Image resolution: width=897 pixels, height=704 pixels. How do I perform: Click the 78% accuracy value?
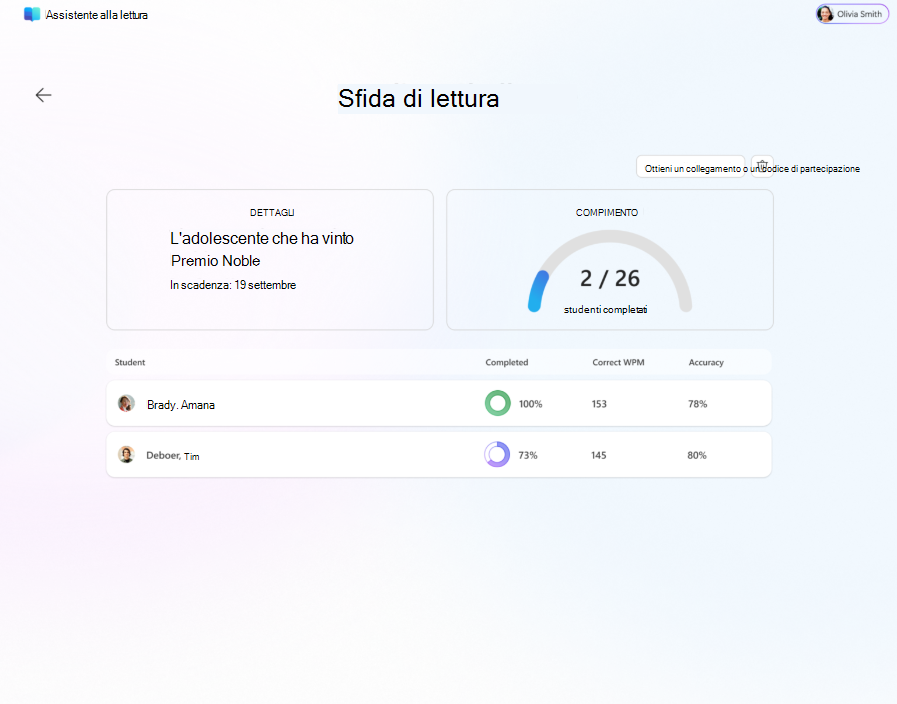pyautogui.click(x=697, y=404)
